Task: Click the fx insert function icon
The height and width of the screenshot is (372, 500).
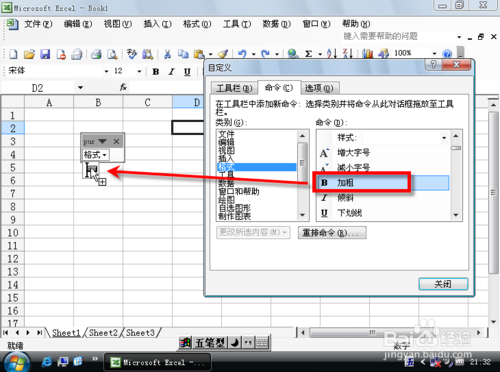Action: [x=123, y=87]
